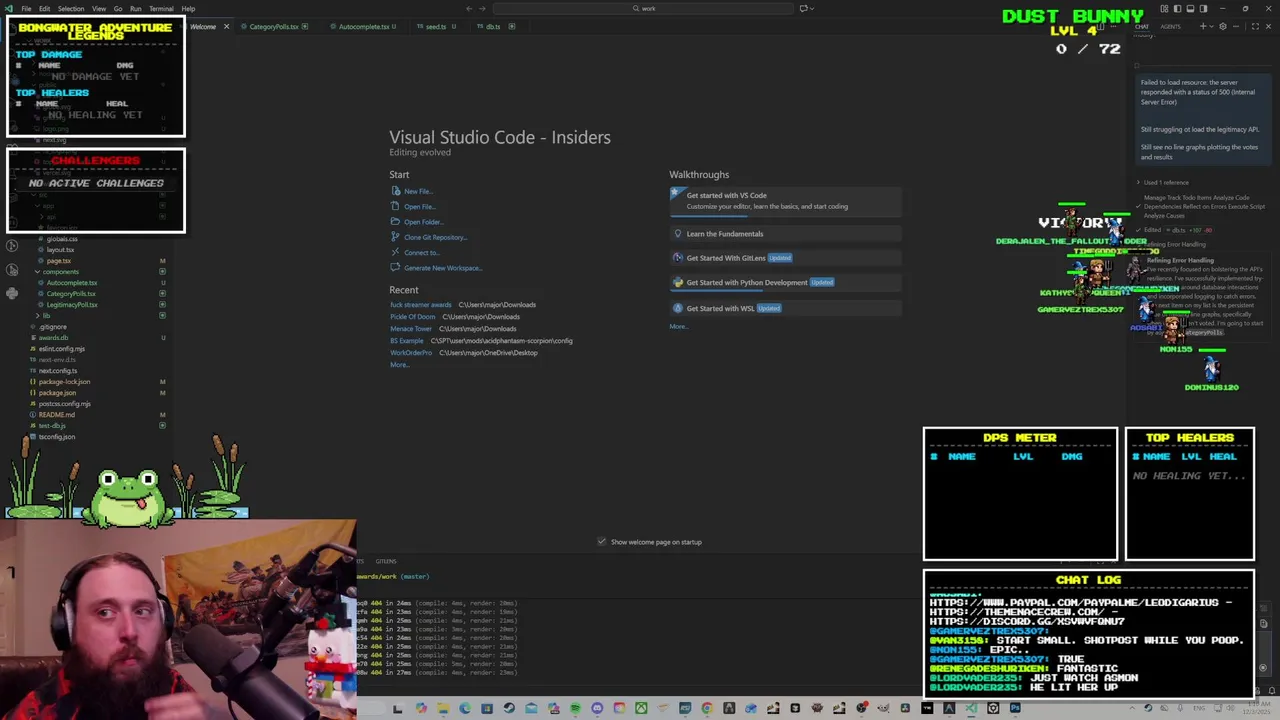Click the Open Folder... link

pos(423,222)
